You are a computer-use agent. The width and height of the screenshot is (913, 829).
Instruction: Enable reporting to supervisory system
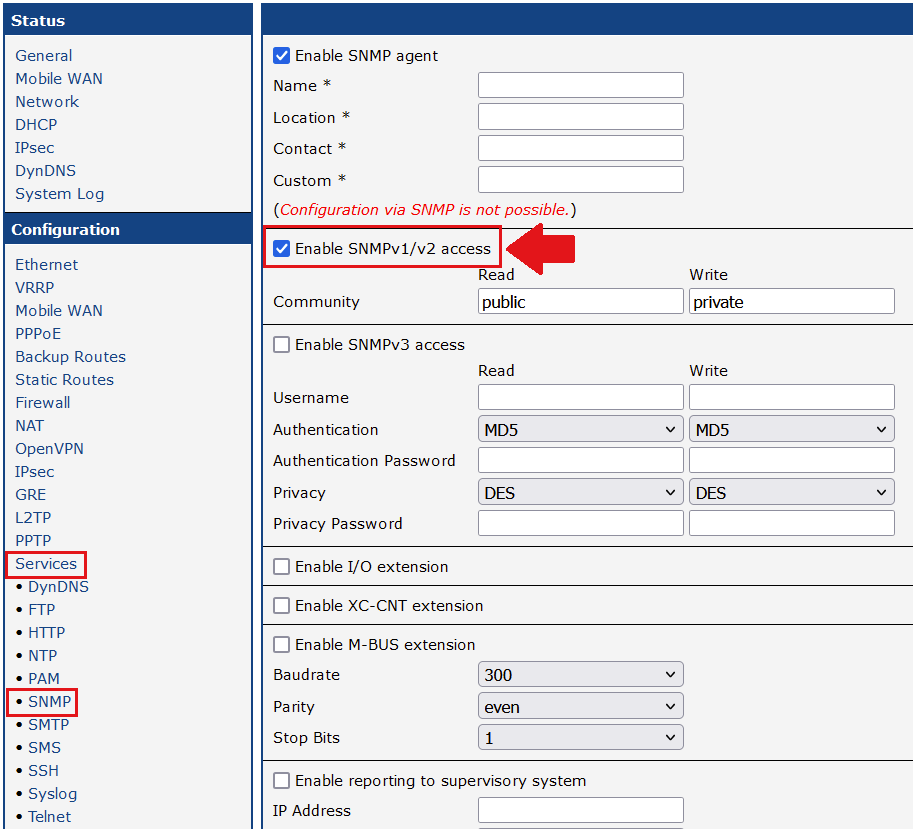[282, 781]
